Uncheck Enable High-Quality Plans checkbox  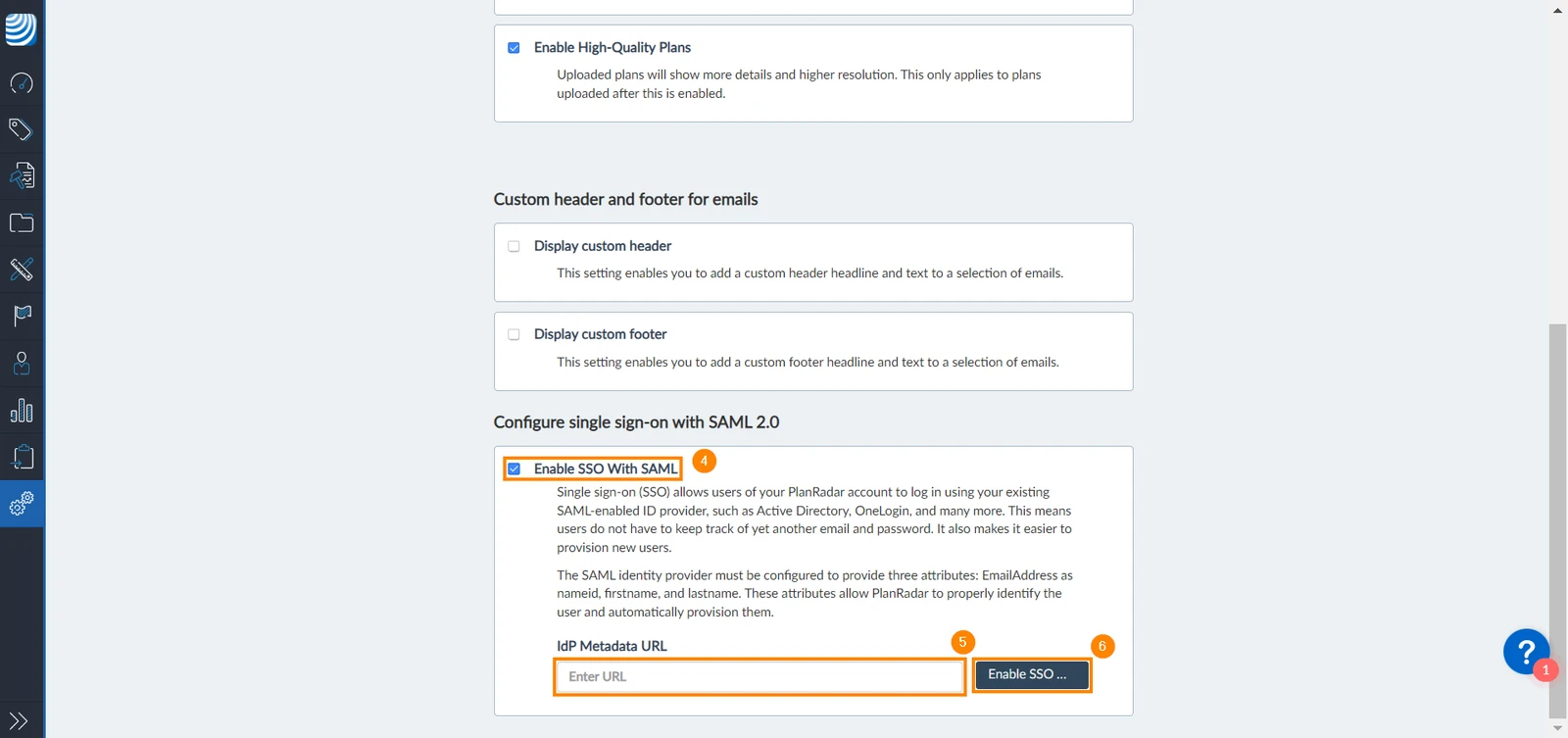[x=514, y=48]
